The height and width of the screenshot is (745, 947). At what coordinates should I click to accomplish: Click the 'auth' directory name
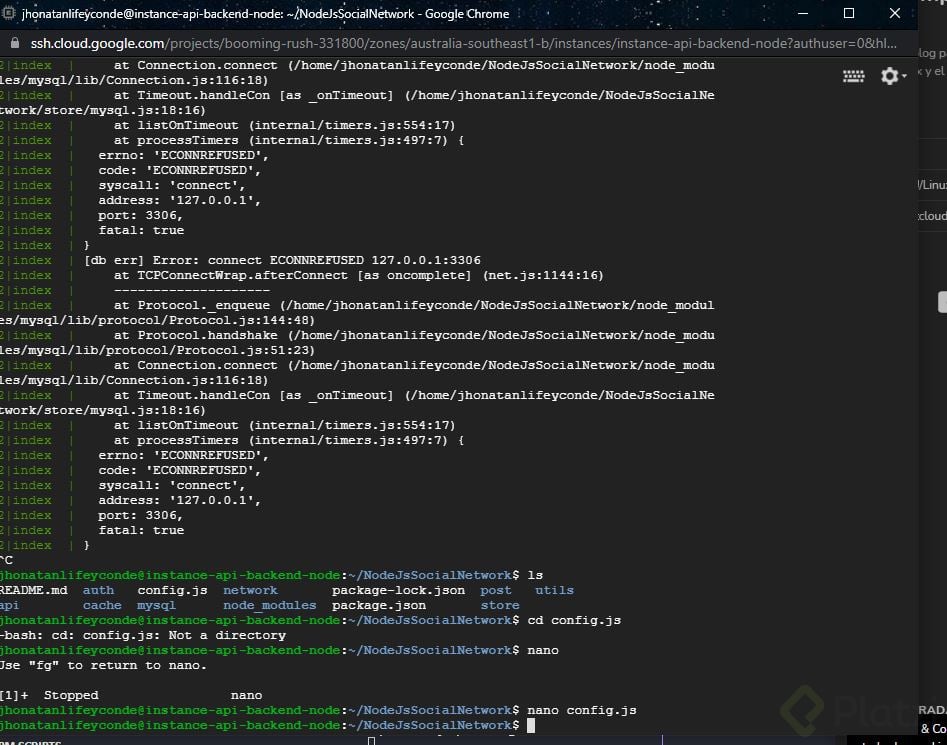98,590
